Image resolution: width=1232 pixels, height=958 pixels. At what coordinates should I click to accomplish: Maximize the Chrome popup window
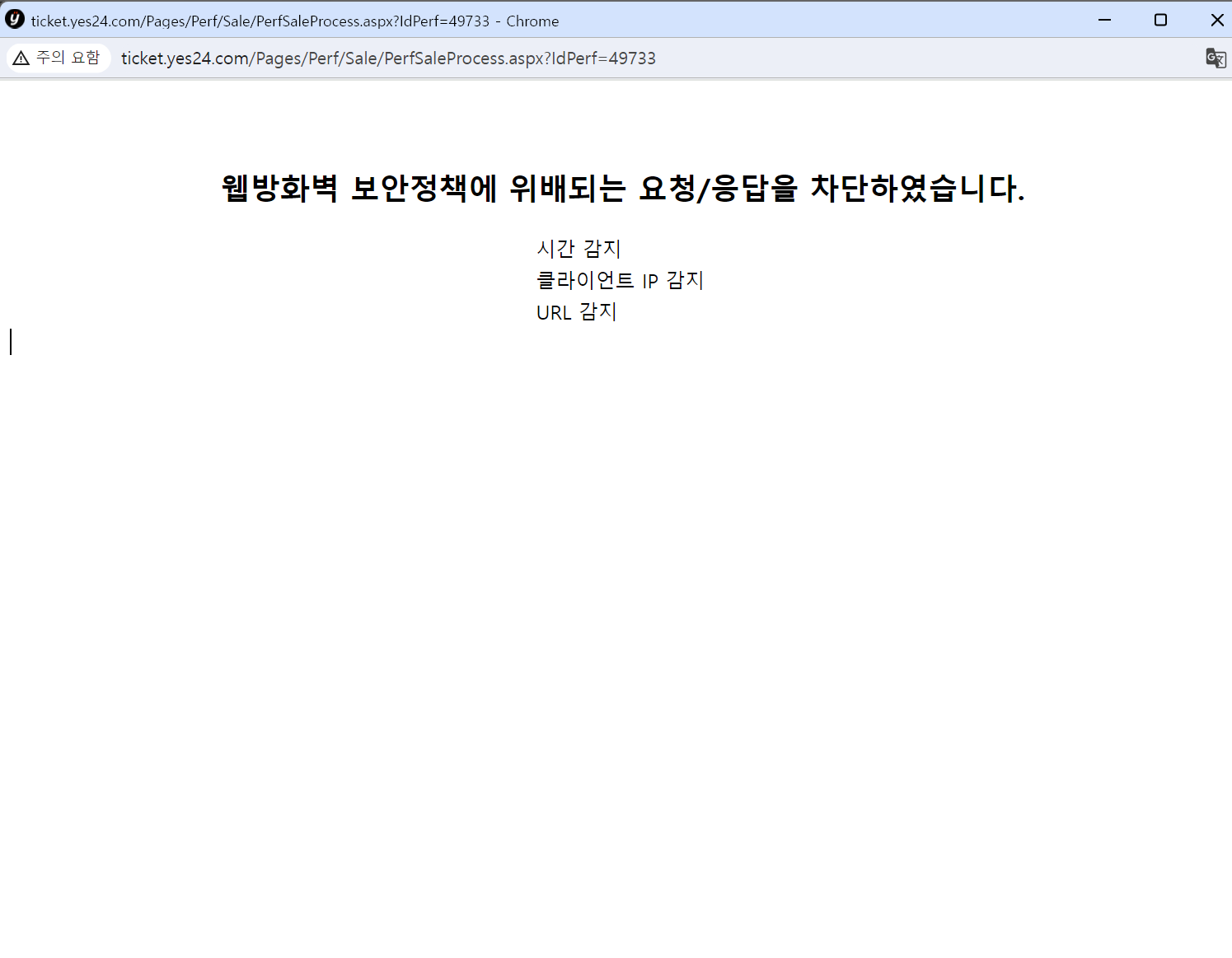1160,20
